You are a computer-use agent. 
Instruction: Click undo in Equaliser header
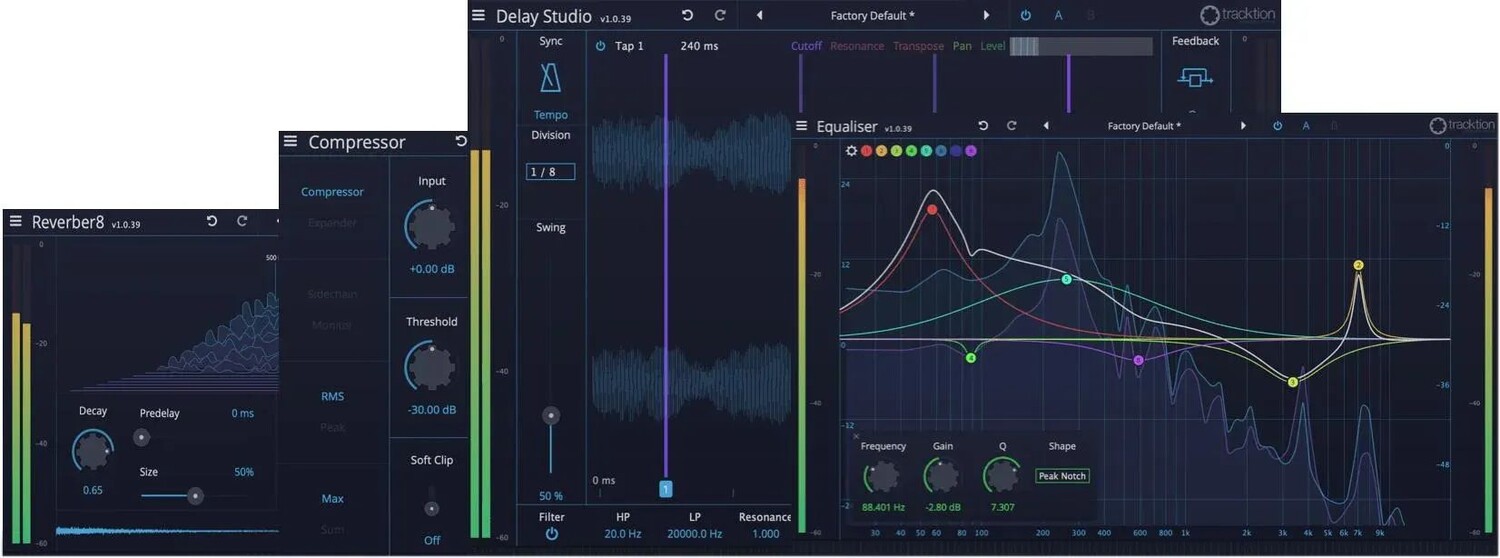click(x=983, y=126)
